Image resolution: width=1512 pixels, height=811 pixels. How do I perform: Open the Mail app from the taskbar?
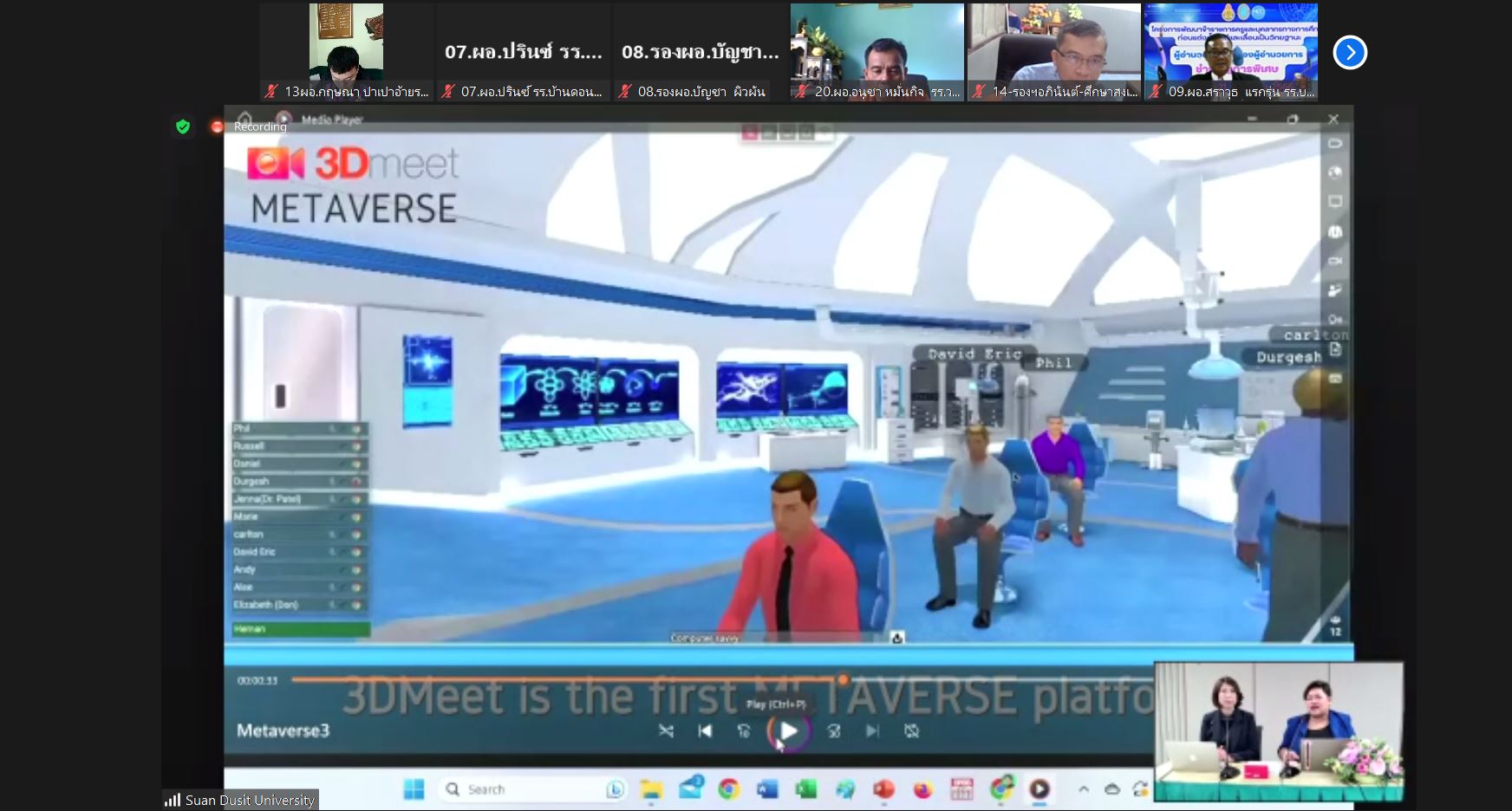coord(690,788)
